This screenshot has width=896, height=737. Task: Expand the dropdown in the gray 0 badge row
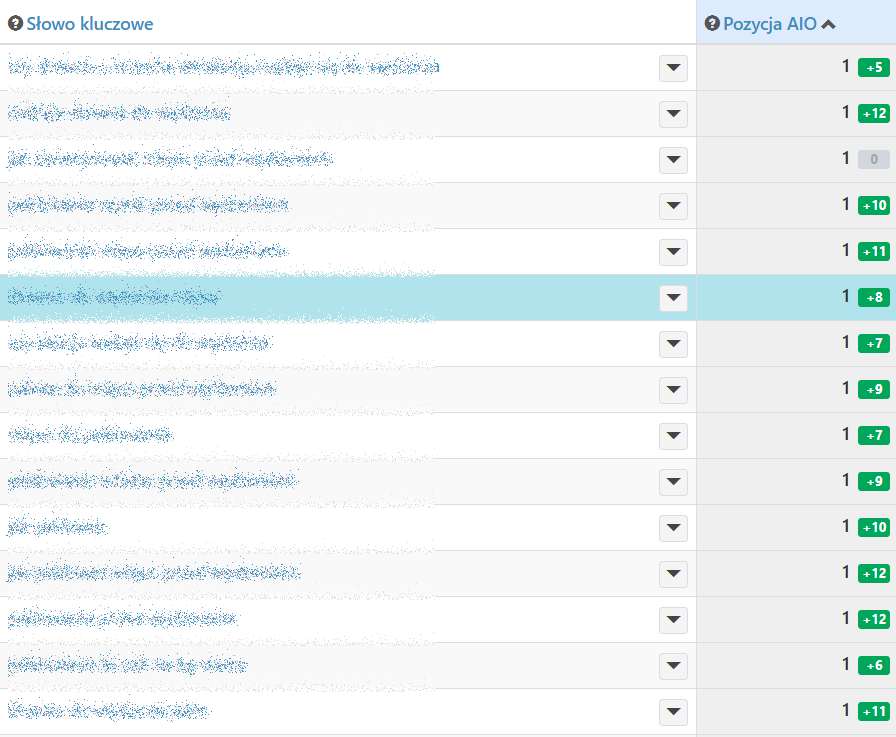click(673, 160)
